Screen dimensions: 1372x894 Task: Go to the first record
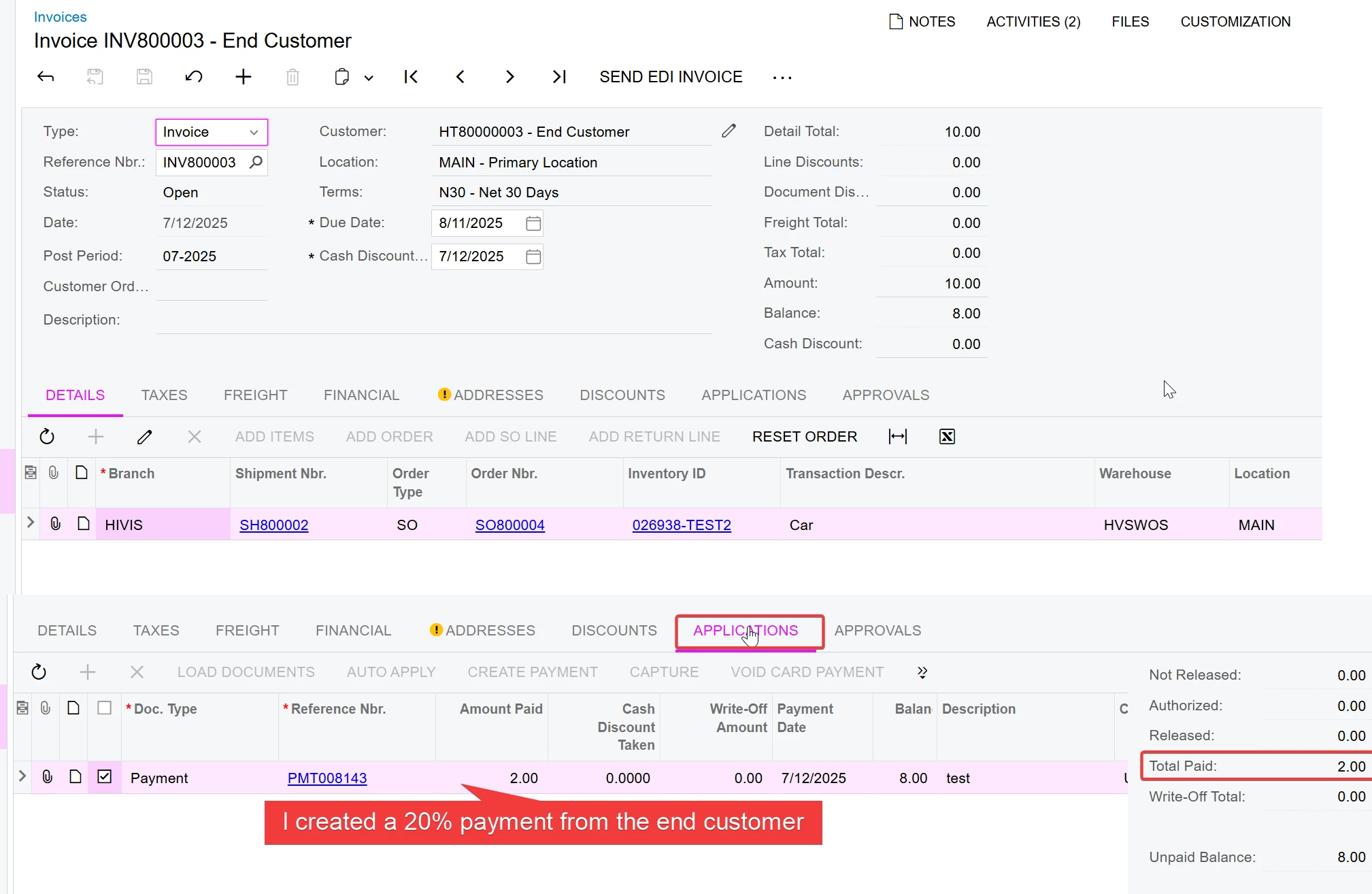click(411, 77)
